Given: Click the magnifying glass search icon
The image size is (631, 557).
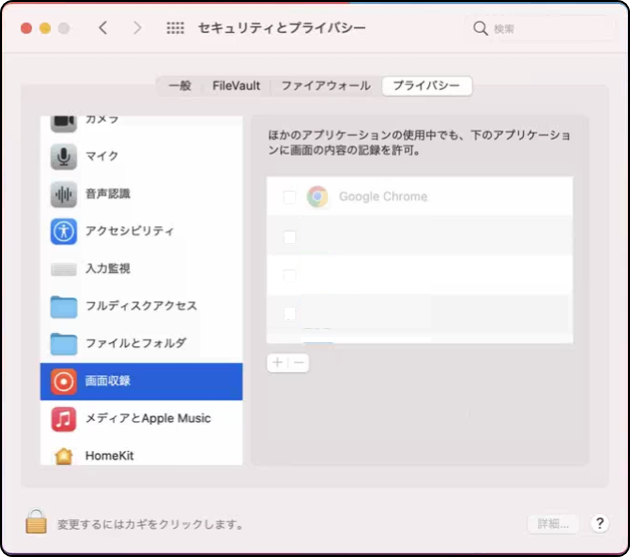Looking at the screenshot, I should coord(480,29).
